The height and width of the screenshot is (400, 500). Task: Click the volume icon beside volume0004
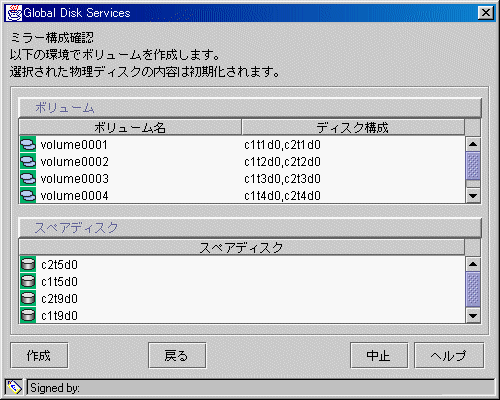28,195
